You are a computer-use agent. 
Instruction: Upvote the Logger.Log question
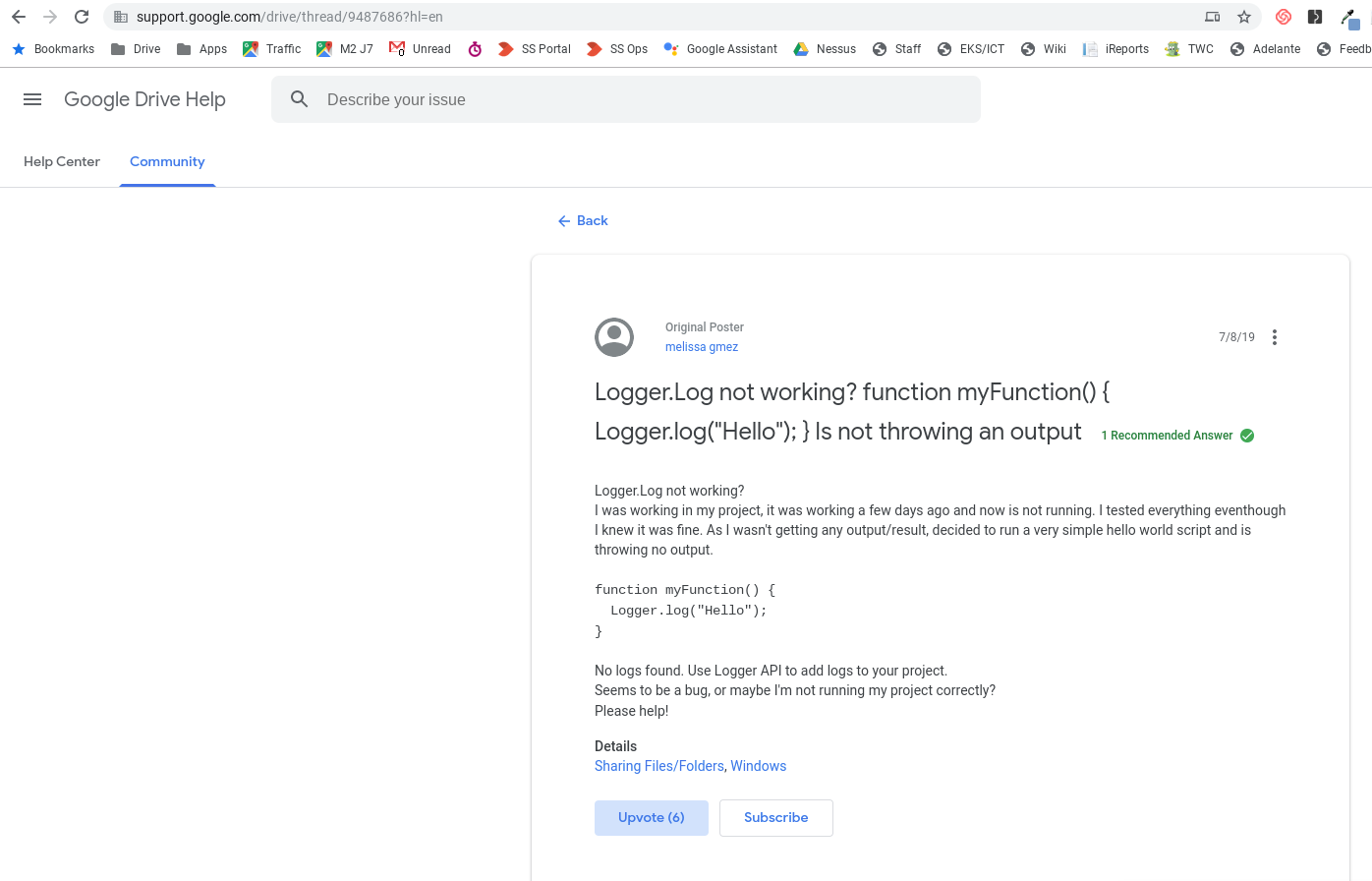pos(651,817)
